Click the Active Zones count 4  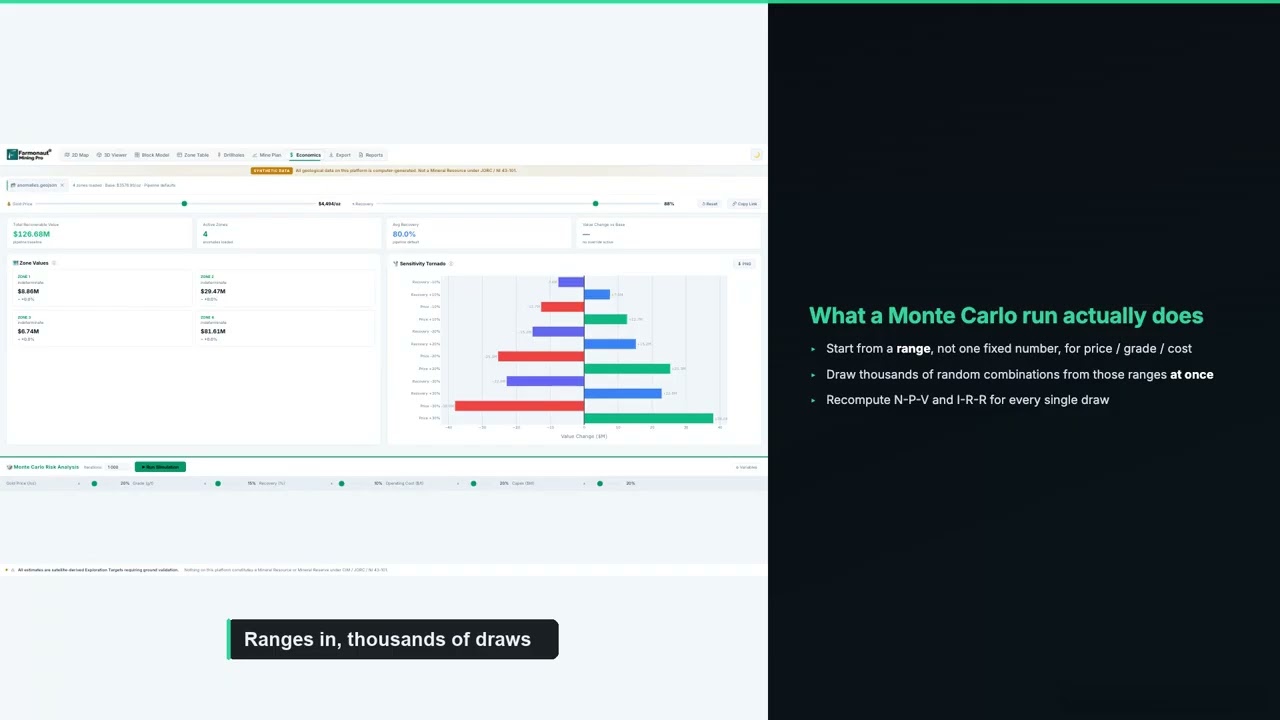pos(205,234)
